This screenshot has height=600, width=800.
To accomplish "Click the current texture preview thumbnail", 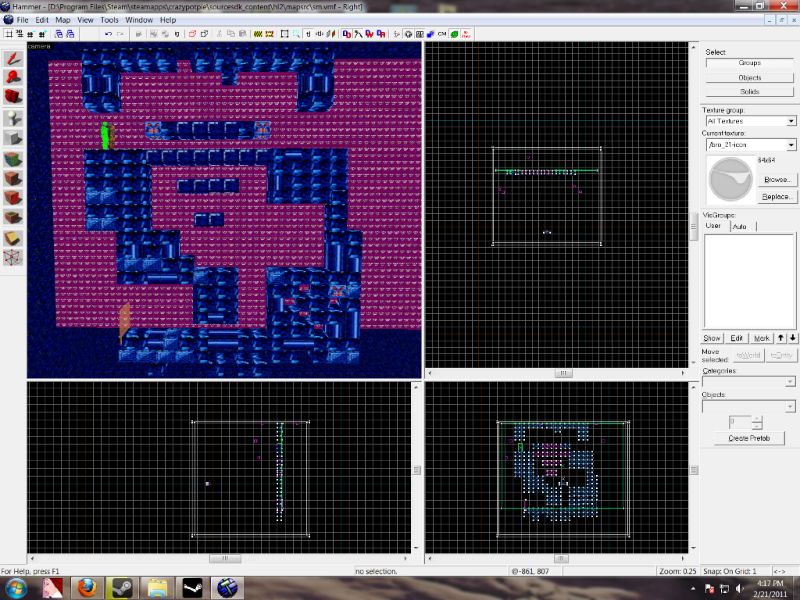I will click(x=731, y=180).
